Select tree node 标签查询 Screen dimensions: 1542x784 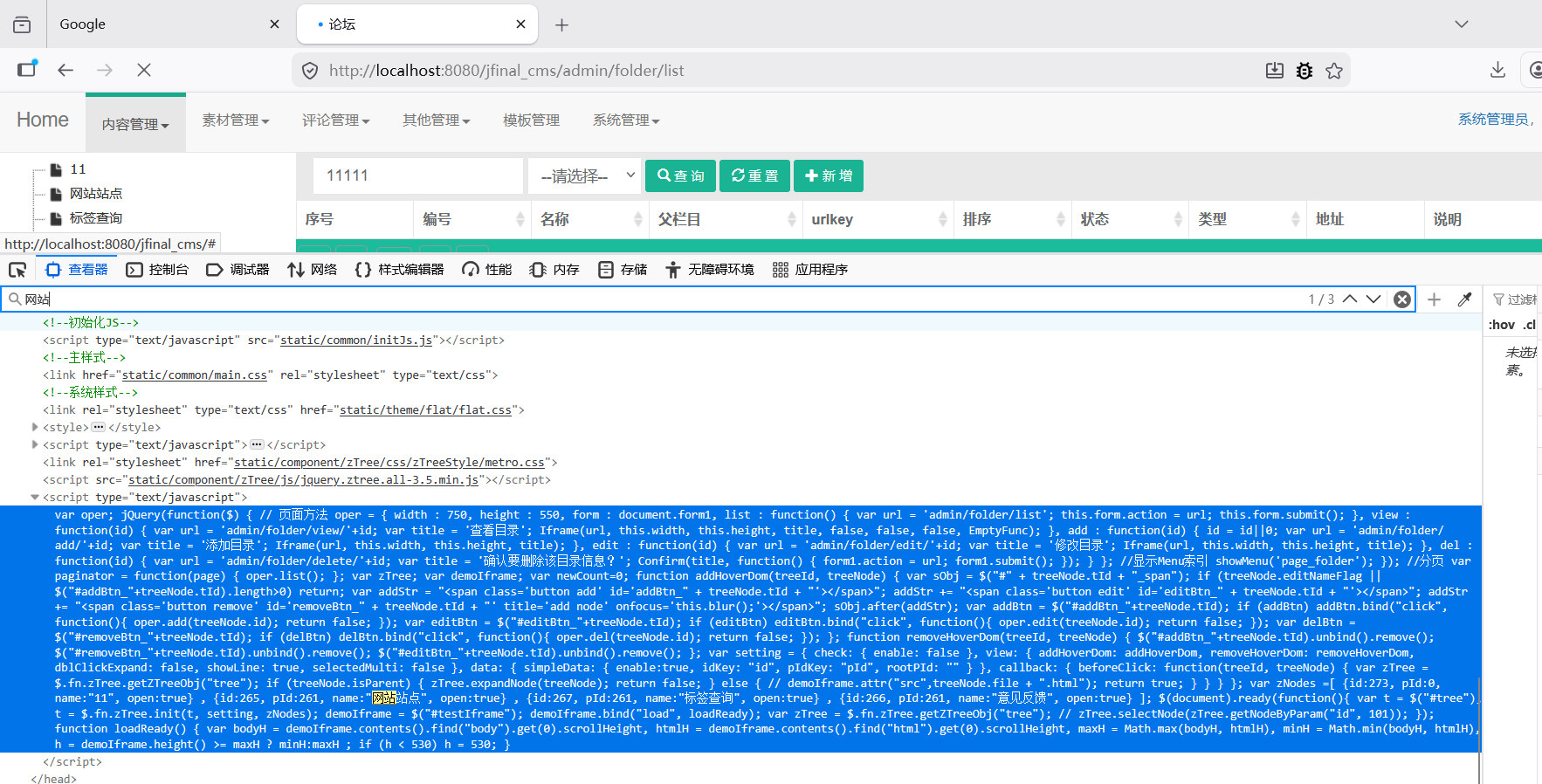[x=96, y=218]
